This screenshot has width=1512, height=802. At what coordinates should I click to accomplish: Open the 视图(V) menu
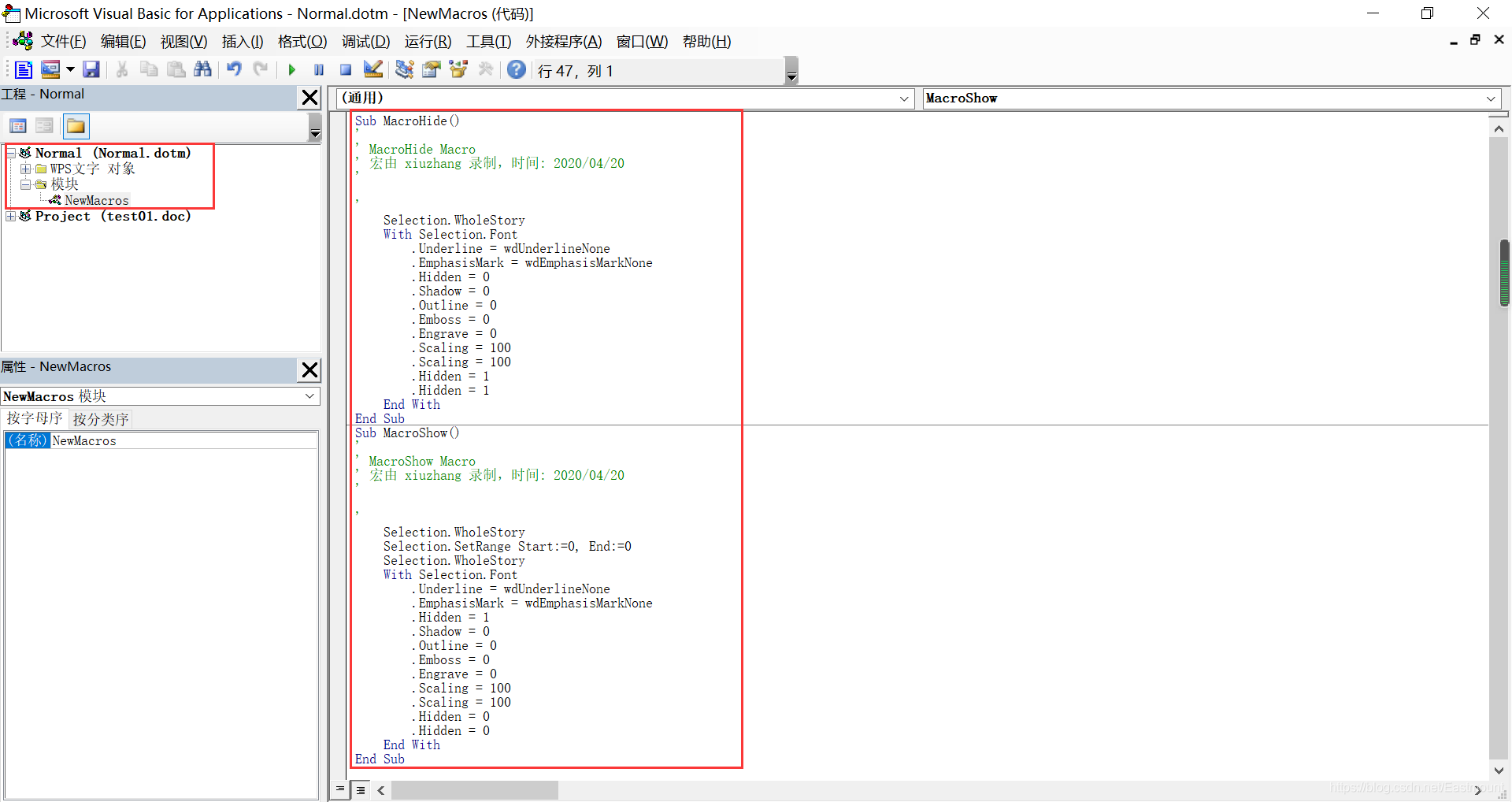click(183, 42)
